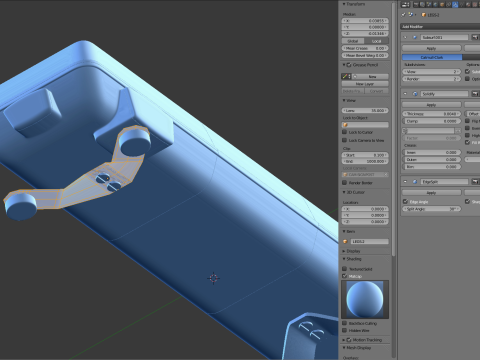Apply the Solidify modifier
The height and width of the screenshot is (360, 480).
pos(431,105)
